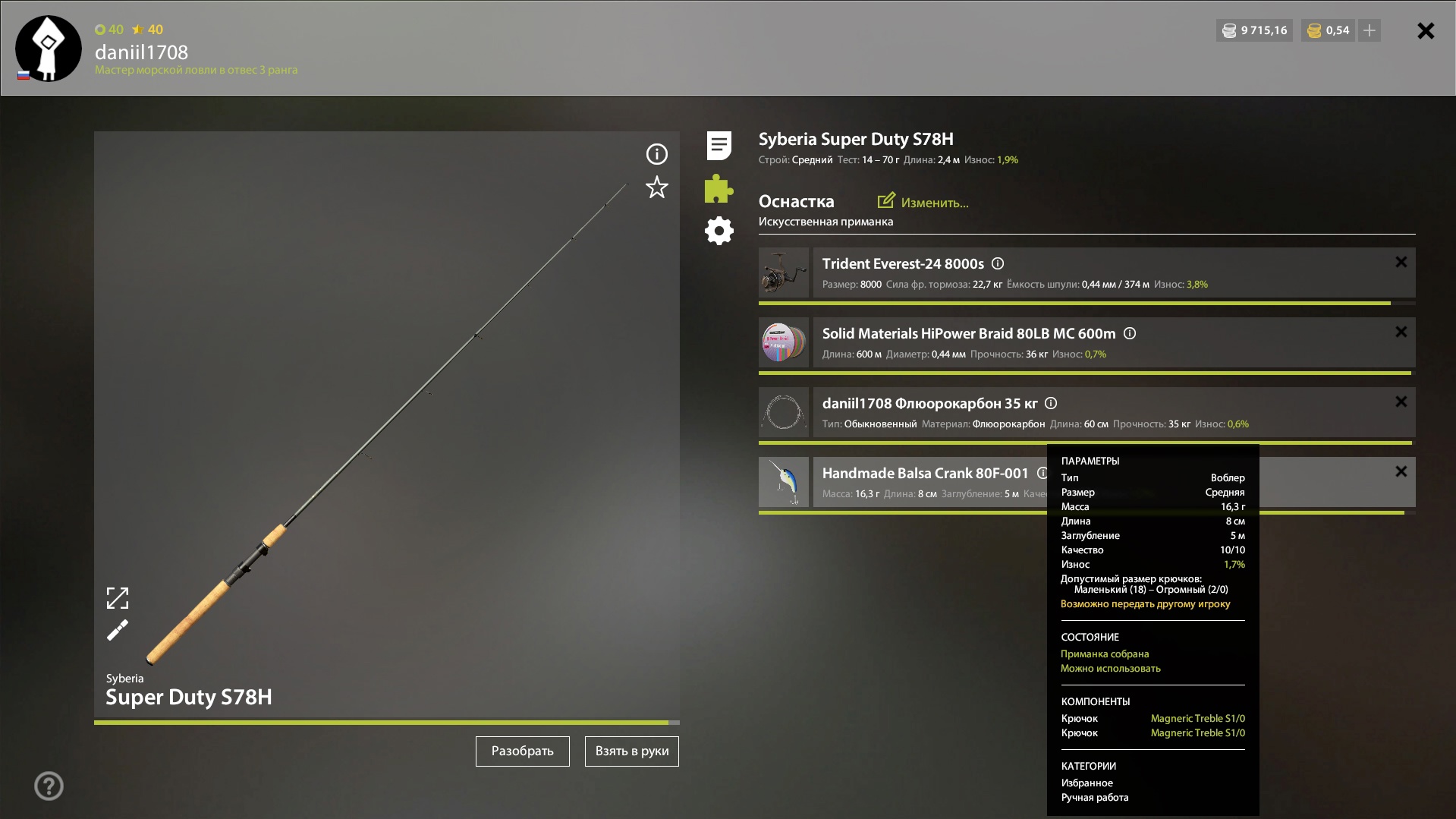
Task: Click the pencil rename rod icon
Action: [118, 630]
